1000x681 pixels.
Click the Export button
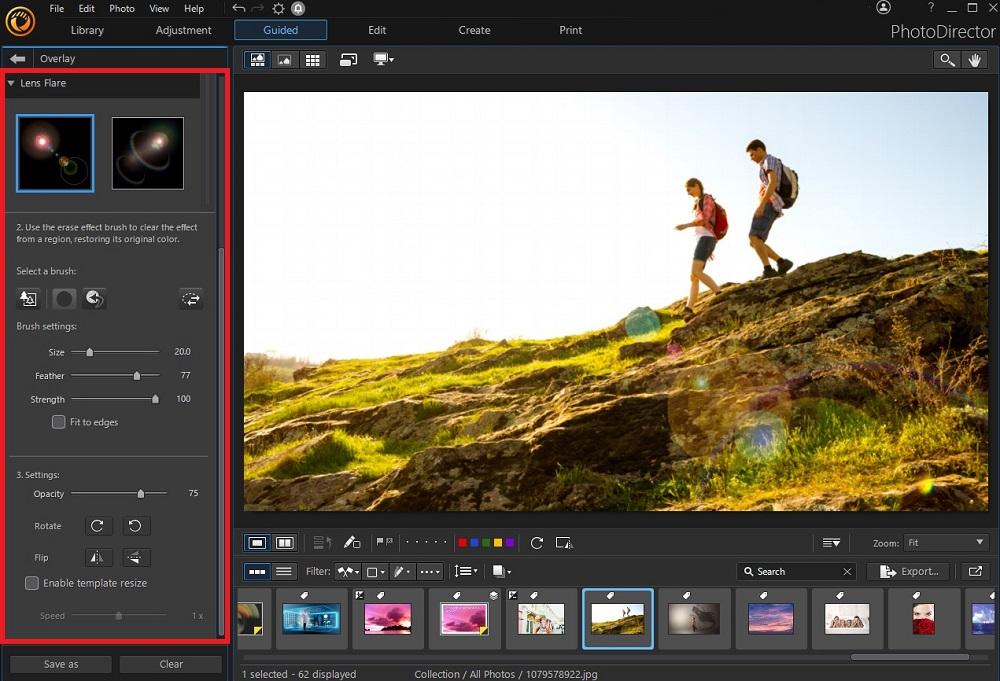coord(908,571)
